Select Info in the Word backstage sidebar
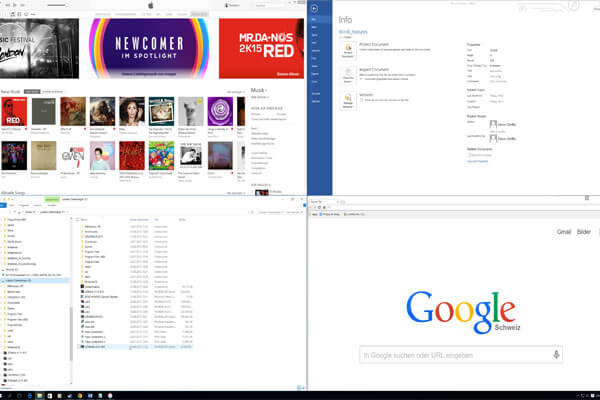Viewport: 600px width, 400px height. point(319,19)
